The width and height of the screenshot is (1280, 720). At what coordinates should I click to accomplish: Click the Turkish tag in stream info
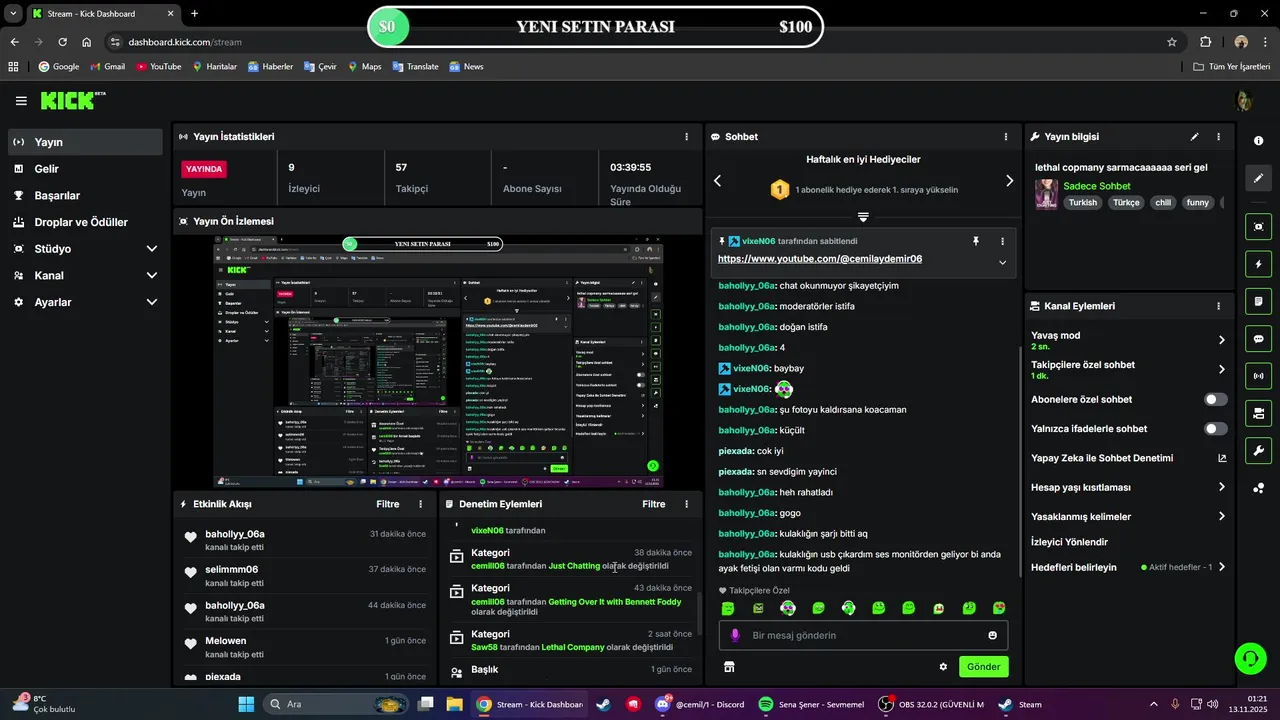[1082, 202]
